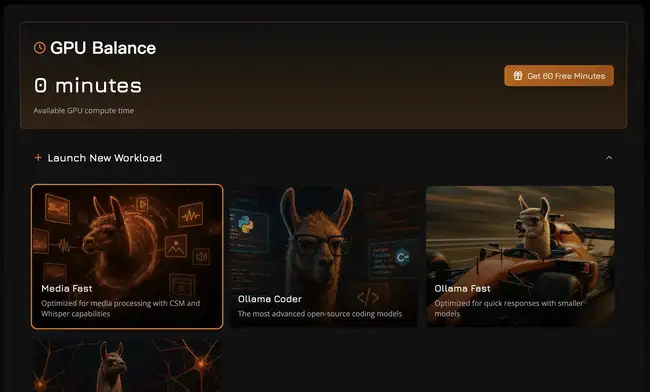Click the waveform pulse icon in the Media Fast image

click(190, 215)
